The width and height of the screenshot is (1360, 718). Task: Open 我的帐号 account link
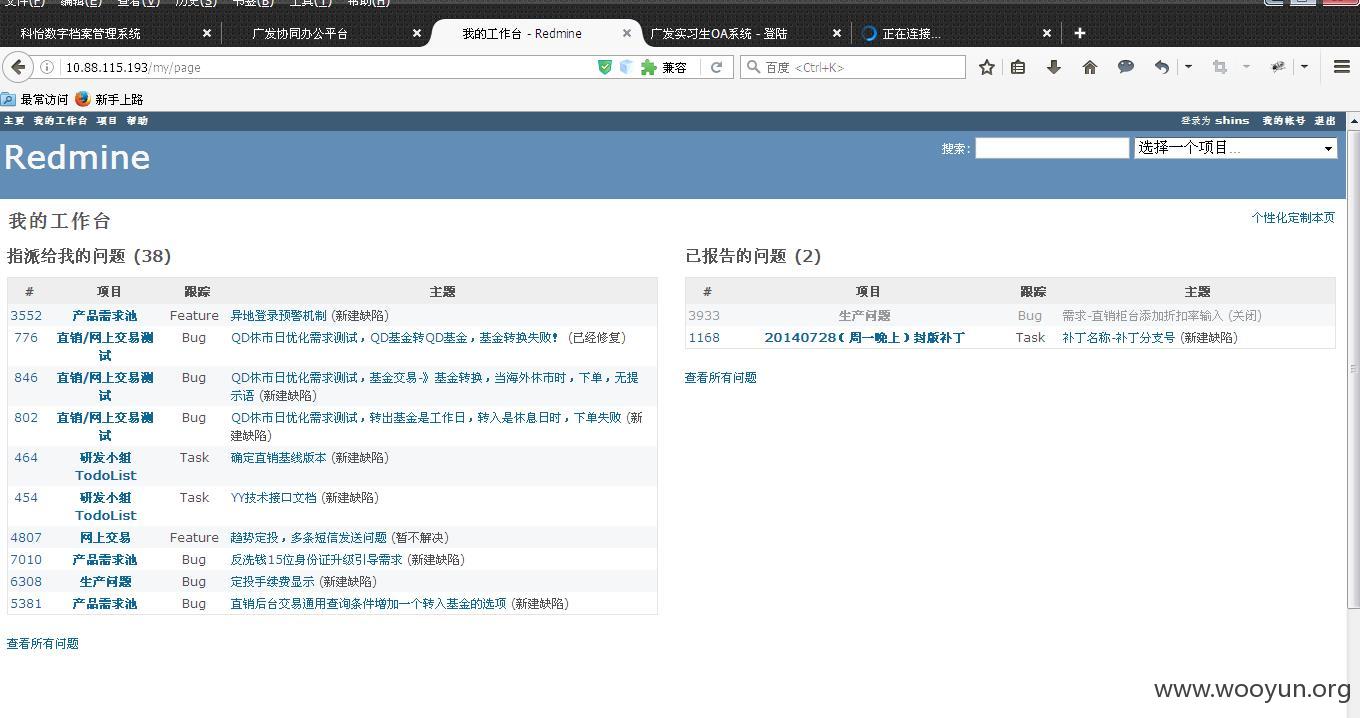1283,120
